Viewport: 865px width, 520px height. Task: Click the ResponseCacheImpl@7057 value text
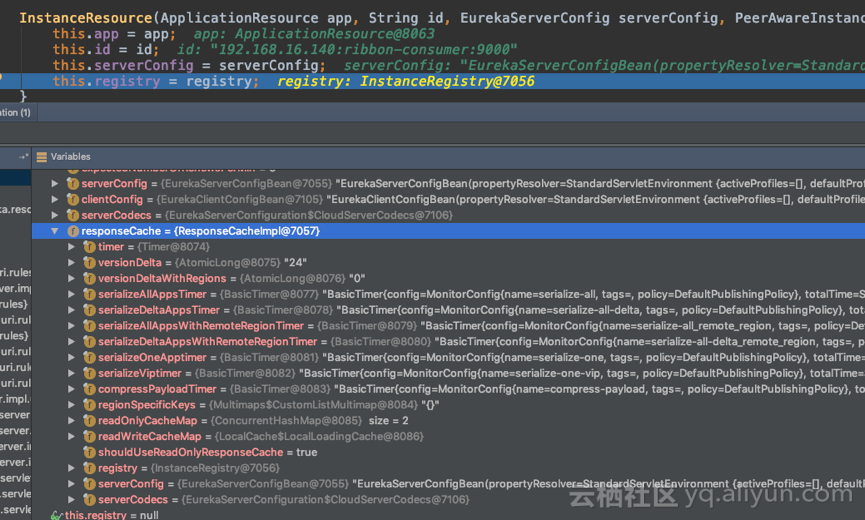pyautogui.click(x=247, y=231)
